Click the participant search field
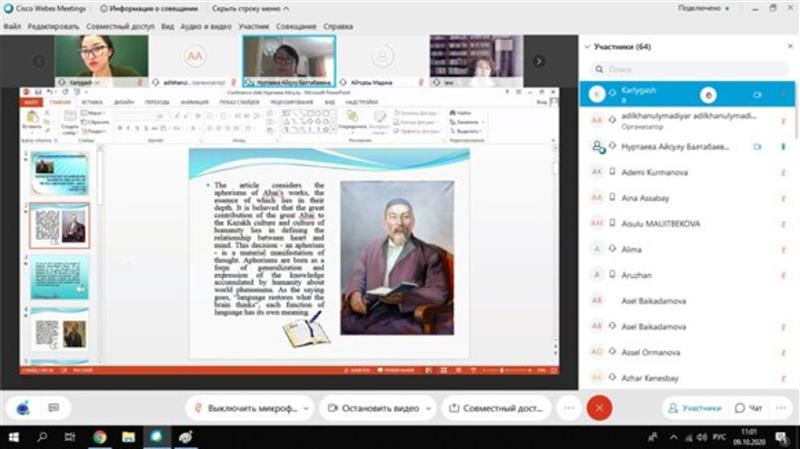The width and height of the screenshot is (800, 449). click(690, 70)
